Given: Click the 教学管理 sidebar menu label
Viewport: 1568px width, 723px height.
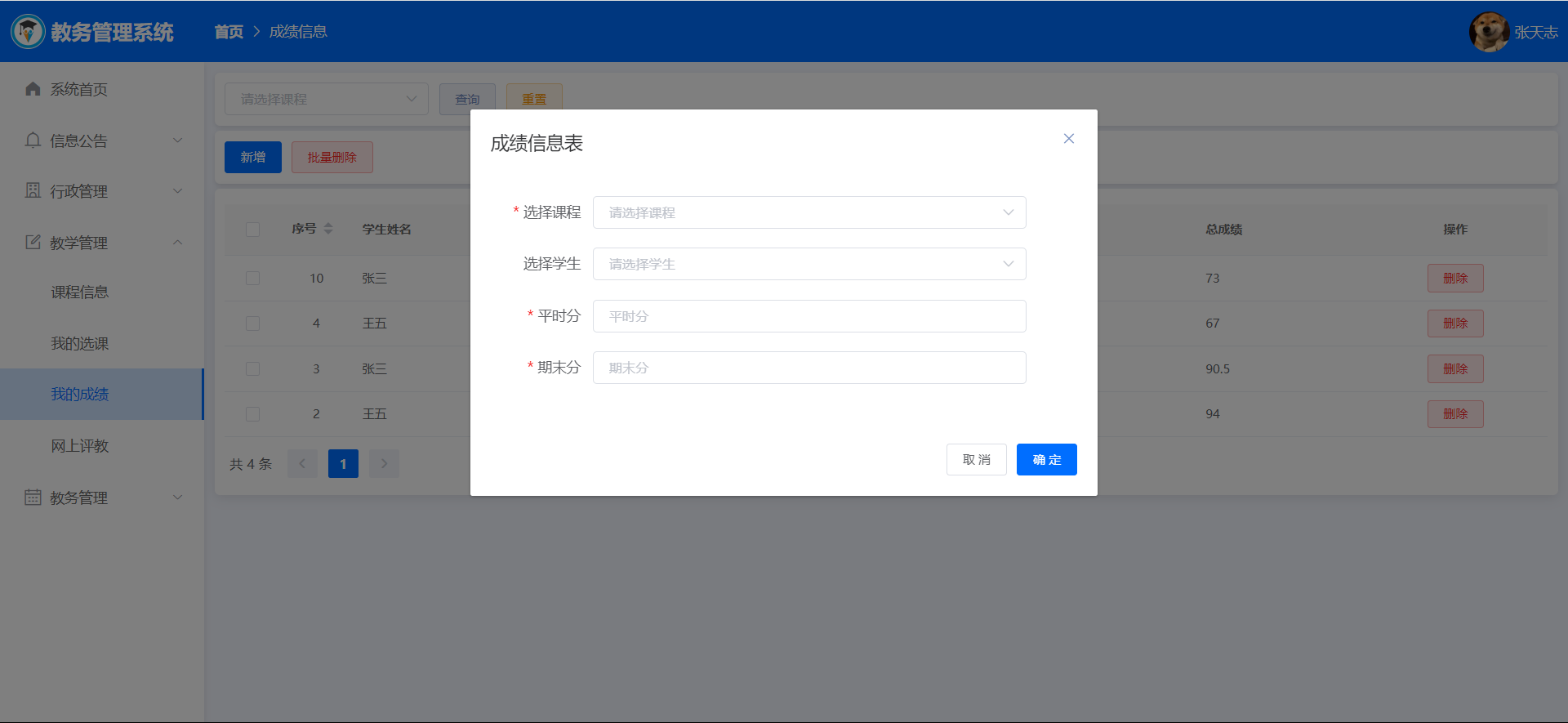Looking at the screenshot, I should [x=79, y=243].
